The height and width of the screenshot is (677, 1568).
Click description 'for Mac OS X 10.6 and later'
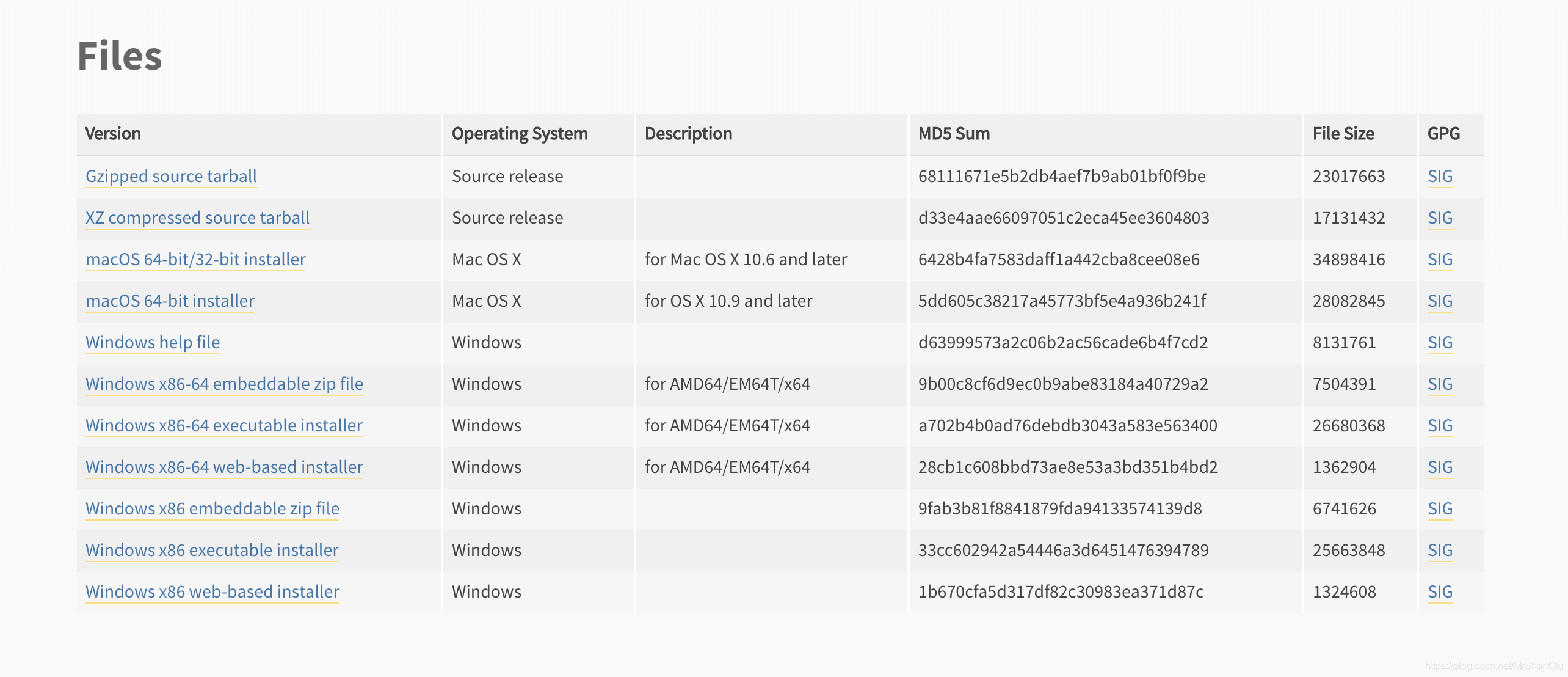coord(746,260)
